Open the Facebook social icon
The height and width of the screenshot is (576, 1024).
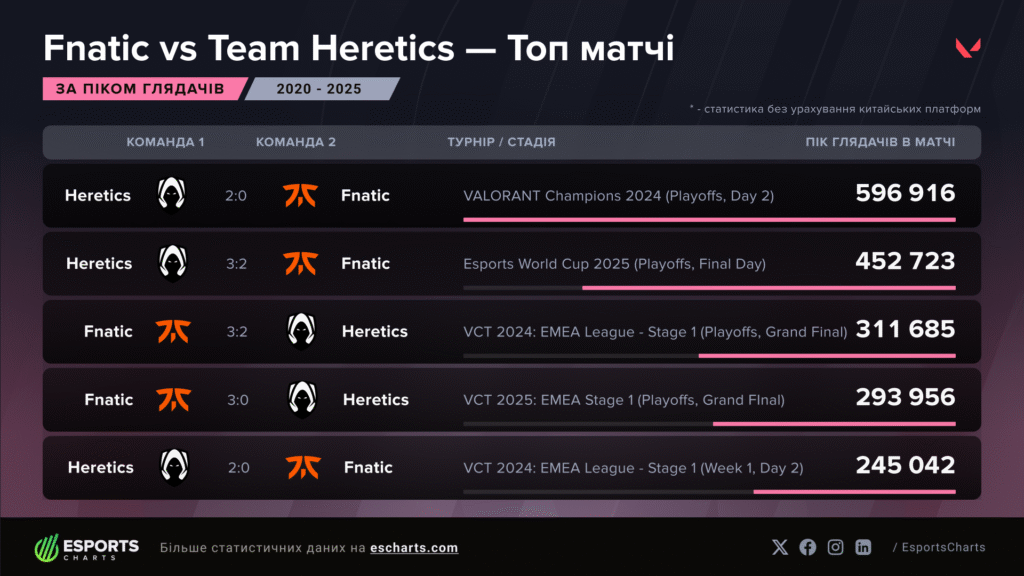(808, 547)
